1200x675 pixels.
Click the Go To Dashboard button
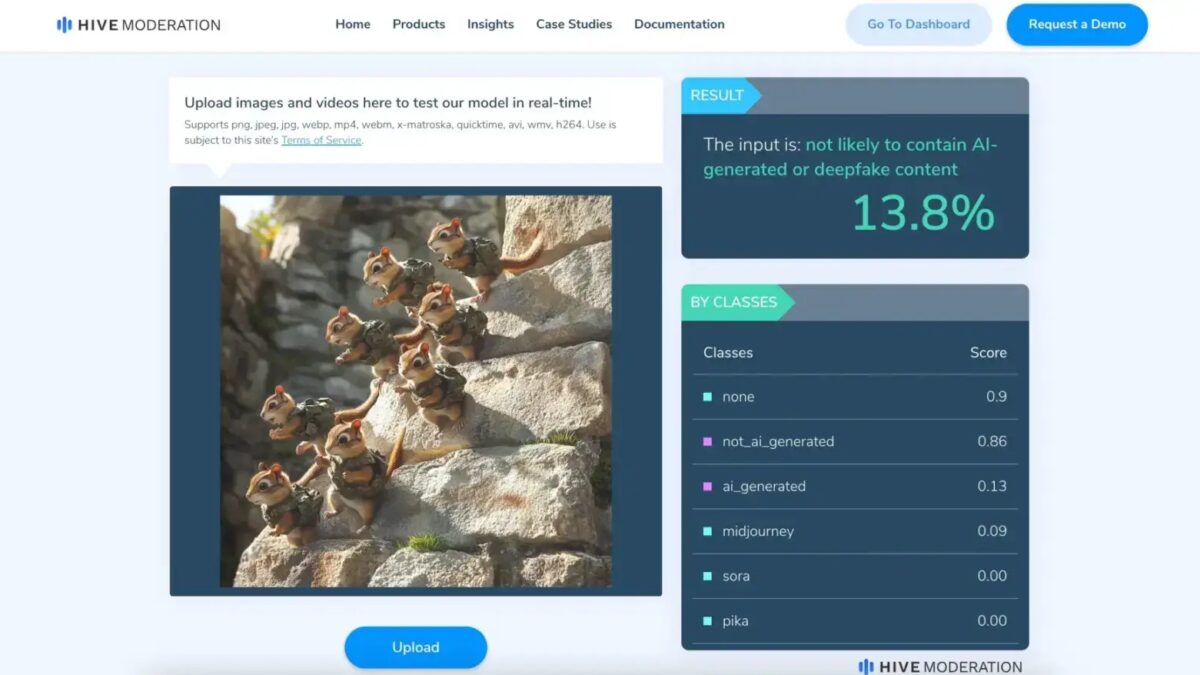point(918,24)
